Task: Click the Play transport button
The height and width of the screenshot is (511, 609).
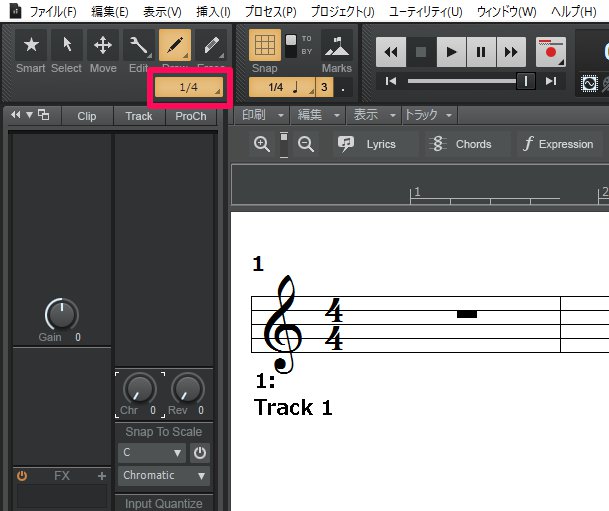Action: pyautogui.click(x=451, y=52)
